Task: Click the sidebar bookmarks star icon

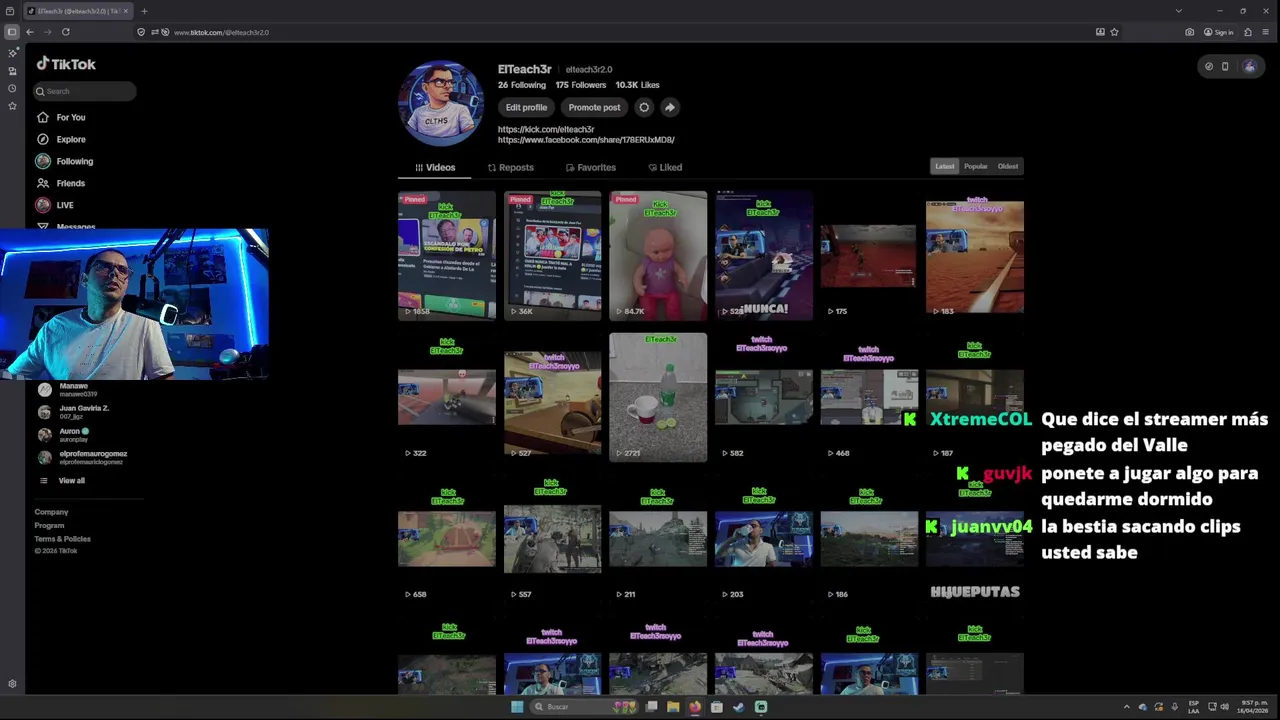Action: pyautogui.click(x=12, y=105)
